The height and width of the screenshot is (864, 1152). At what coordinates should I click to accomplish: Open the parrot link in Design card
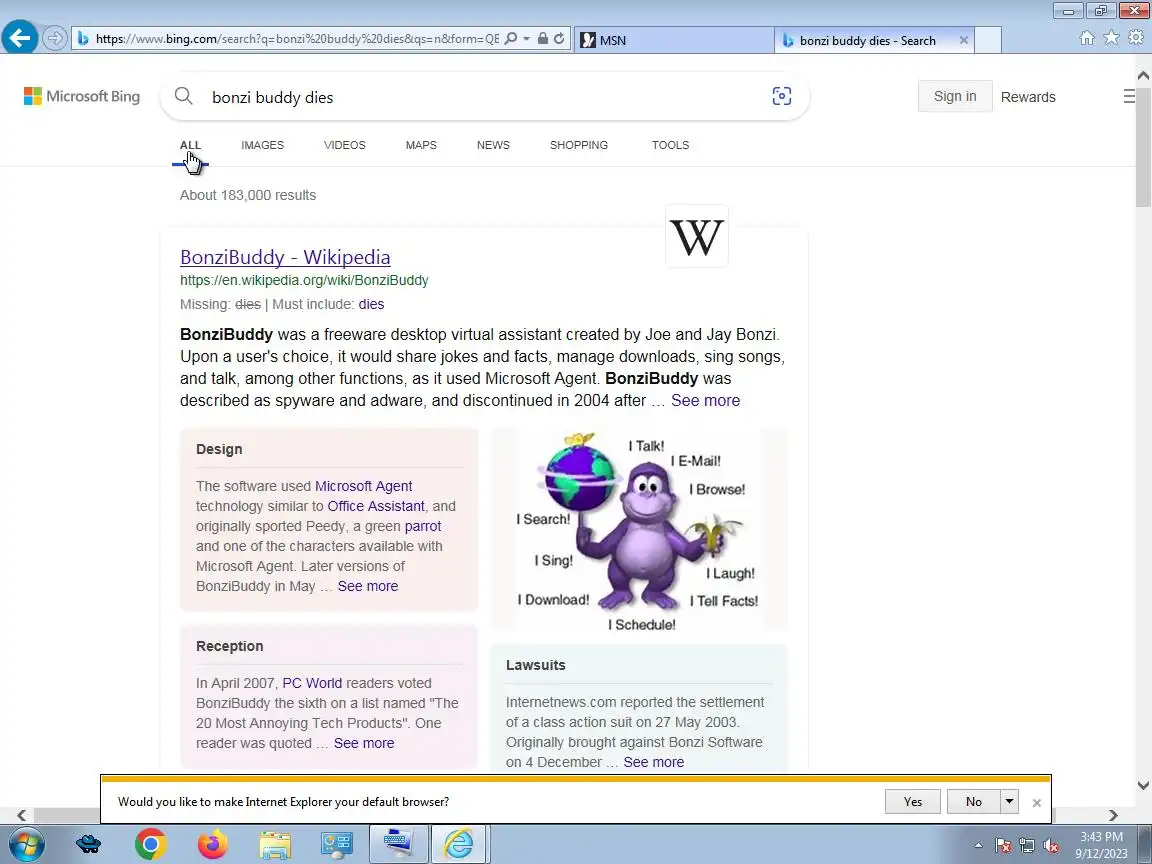tap(422, 526)
